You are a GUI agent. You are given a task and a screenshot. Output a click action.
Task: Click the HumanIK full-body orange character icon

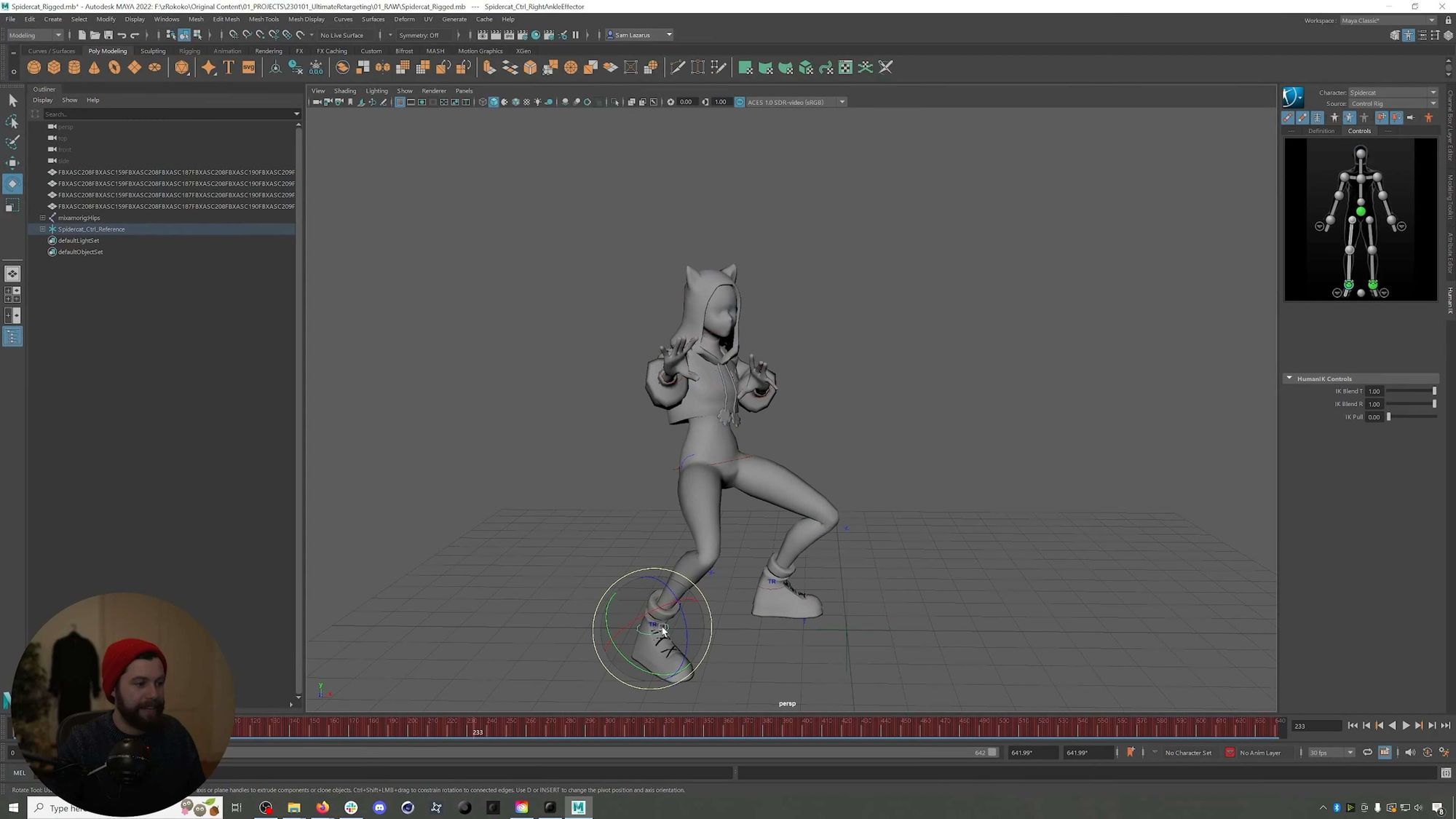1428,116
